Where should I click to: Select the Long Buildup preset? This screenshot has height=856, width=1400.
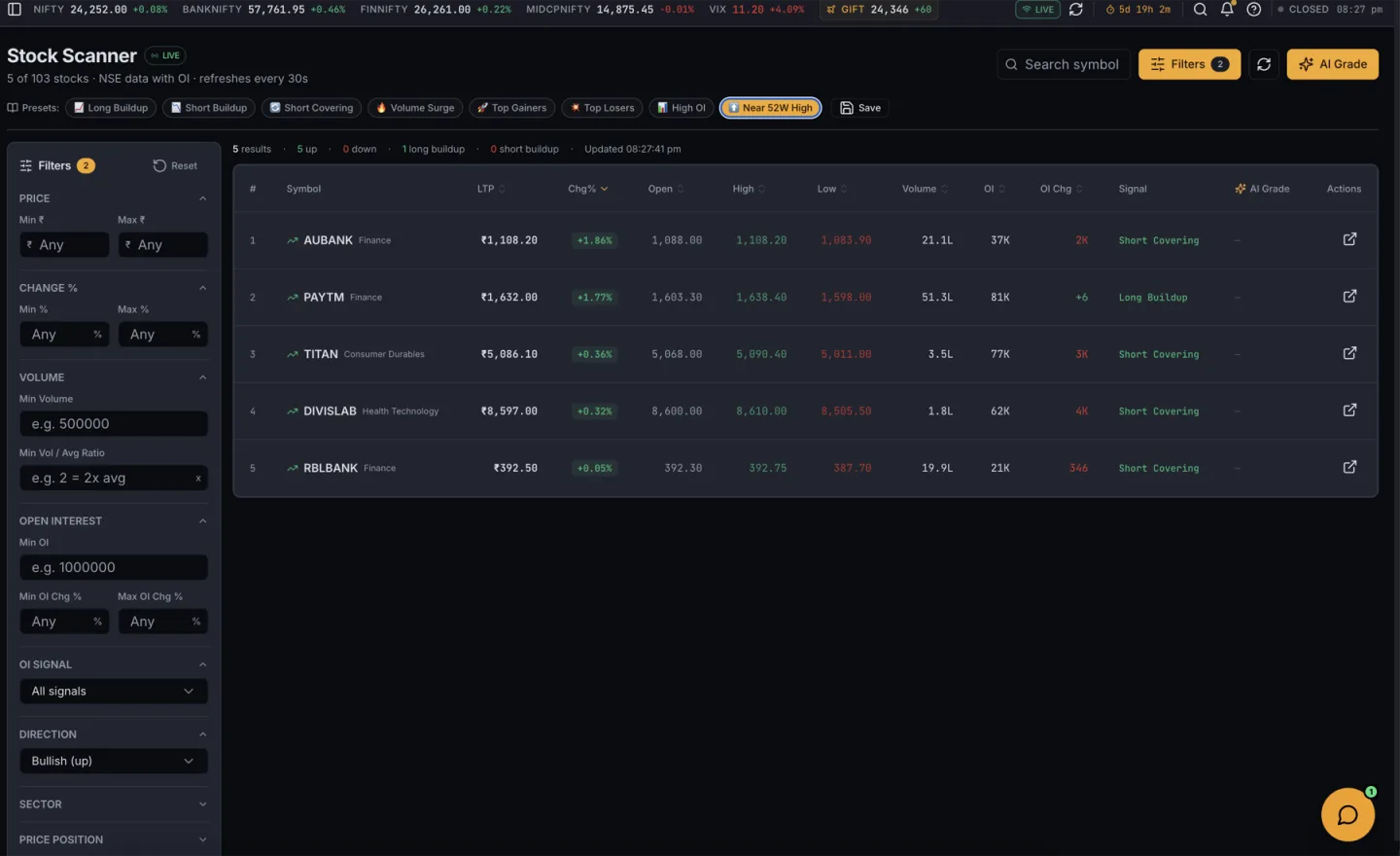click(111, 108)
